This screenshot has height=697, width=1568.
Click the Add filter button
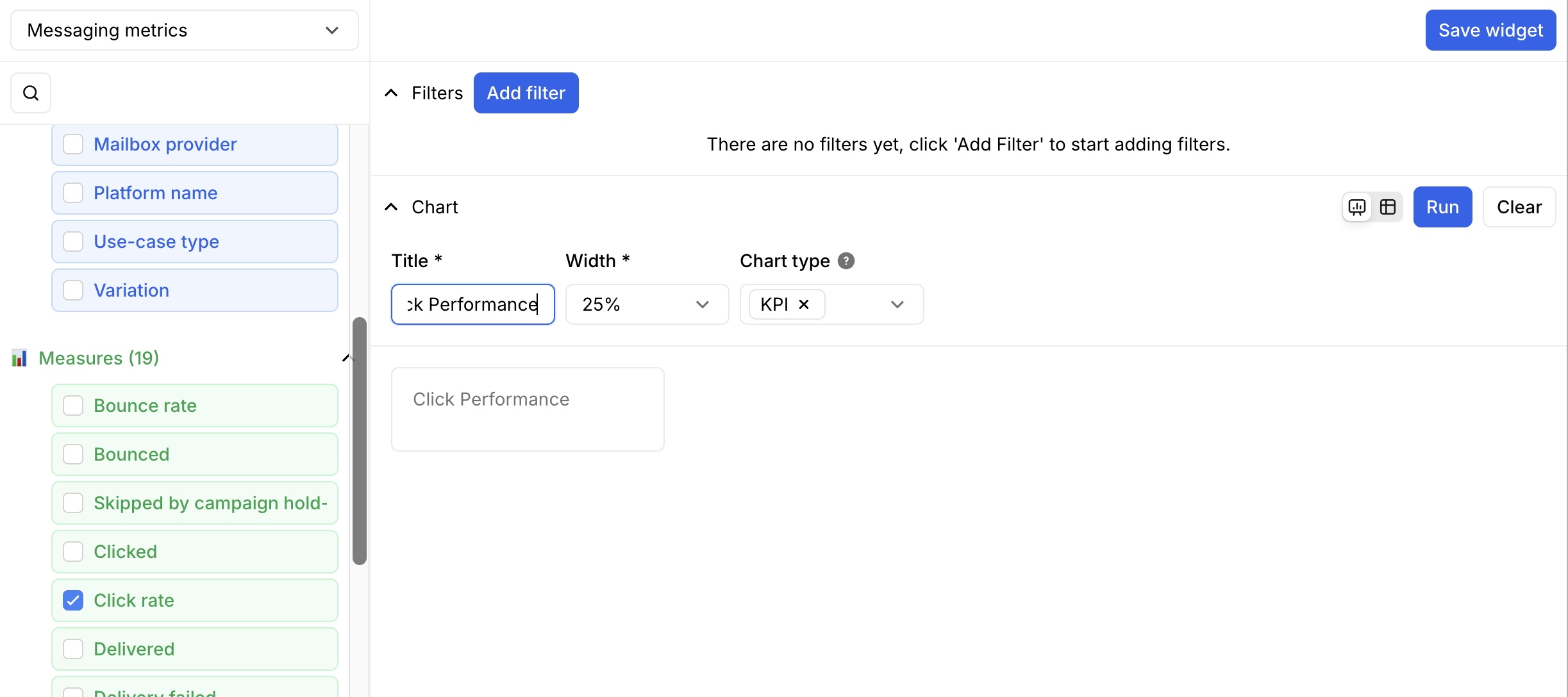pyautogui.click(x=526, y=93)
